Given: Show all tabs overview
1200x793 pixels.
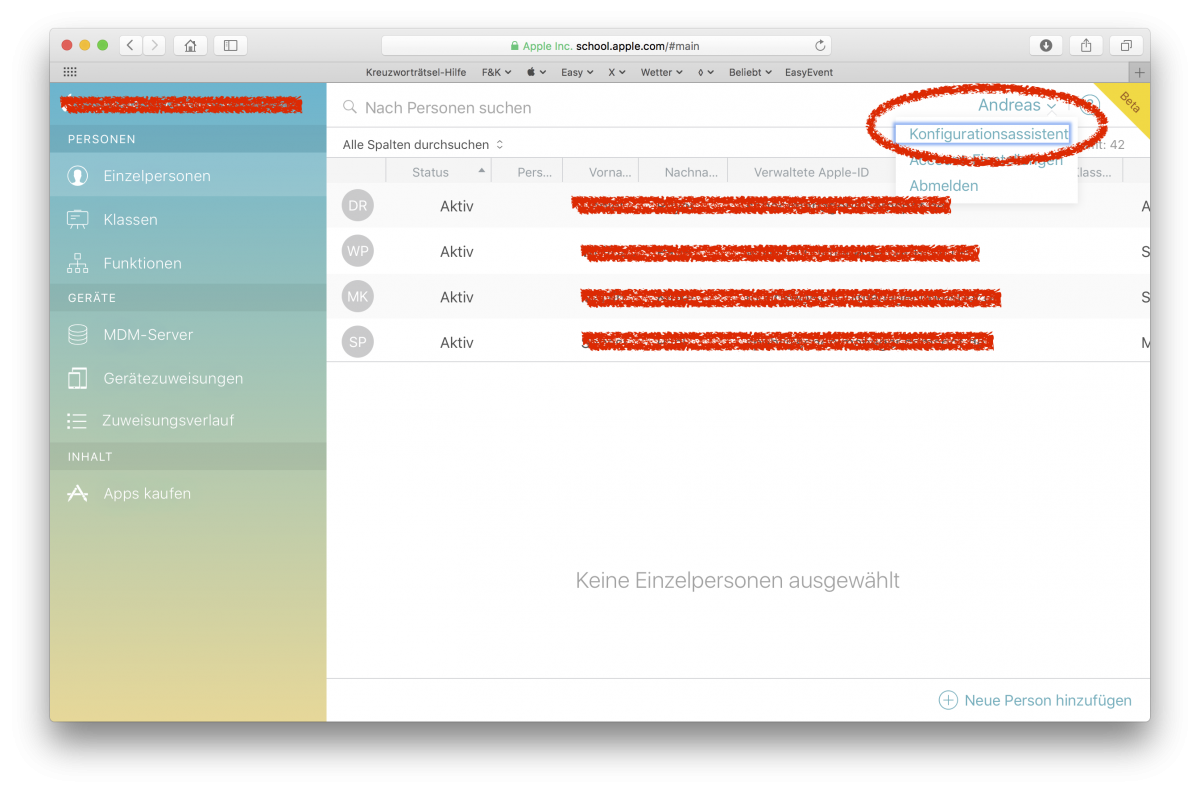Looking at the screenshot, I should [x=1126, y=45].
